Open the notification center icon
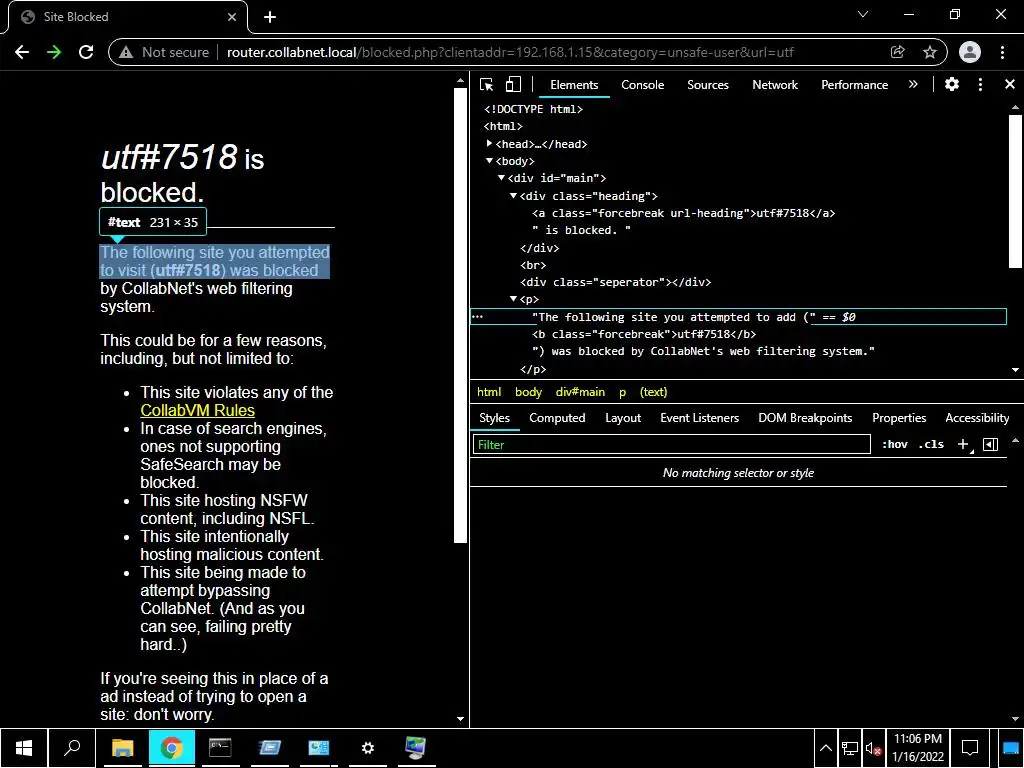Image resolution: width=1024 pixels, height=768 pixels. coord(970,748)
